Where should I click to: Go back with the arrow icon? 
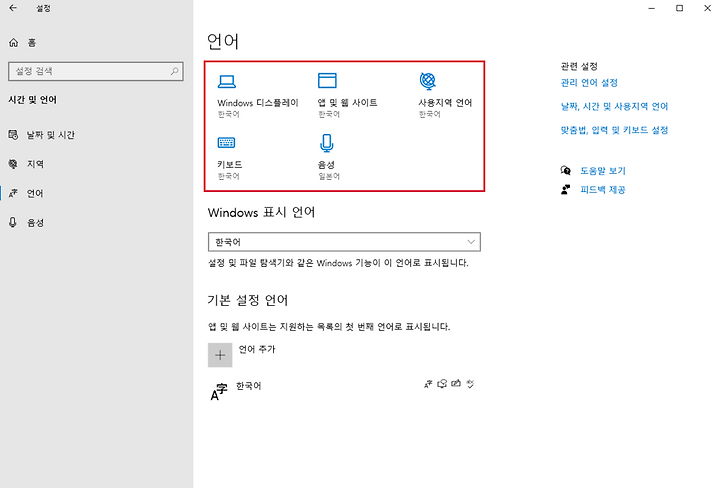point(13,8)
